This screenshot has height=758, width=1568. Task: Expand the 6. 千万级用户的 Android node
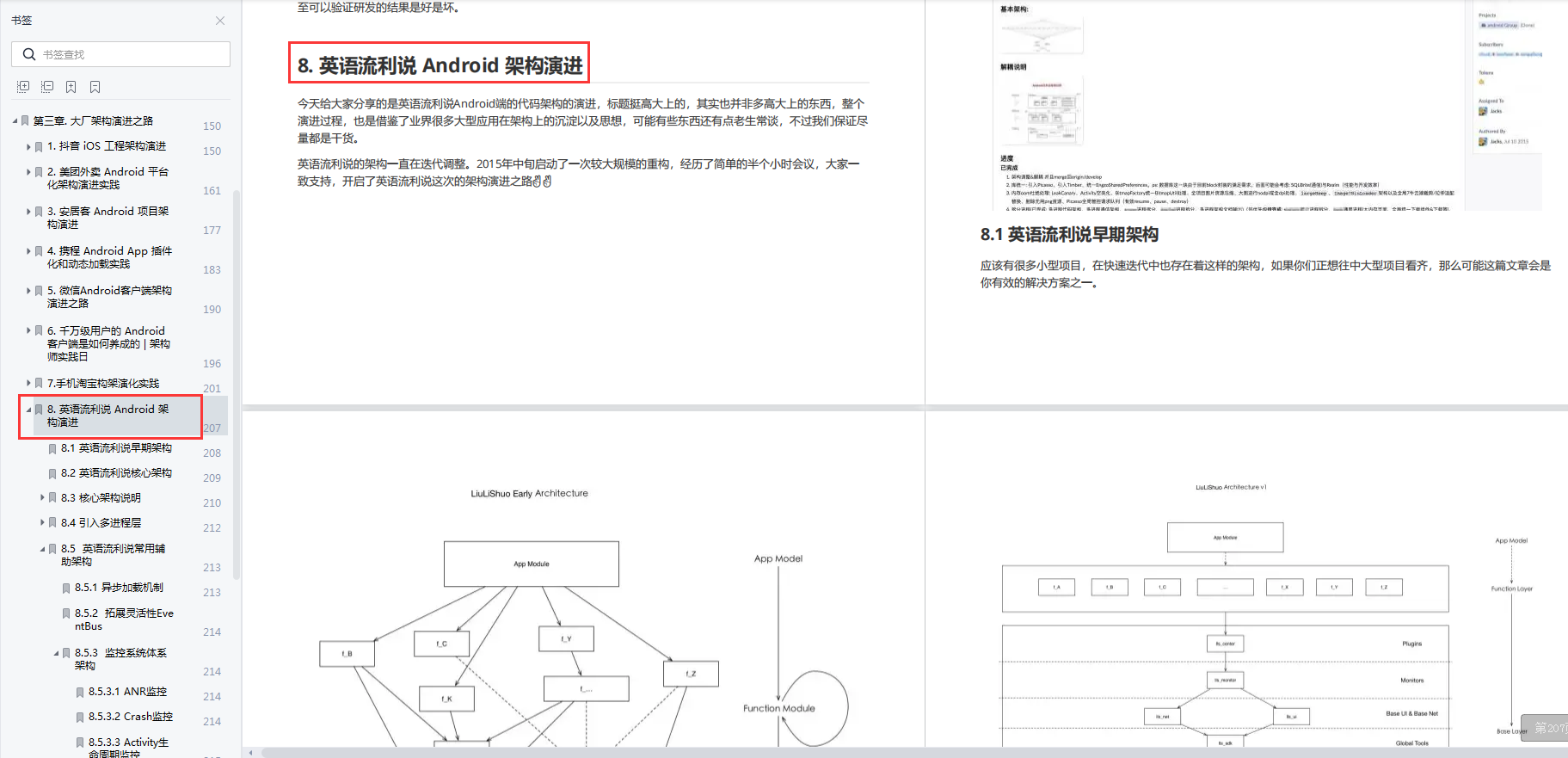[x=28, y=331]
